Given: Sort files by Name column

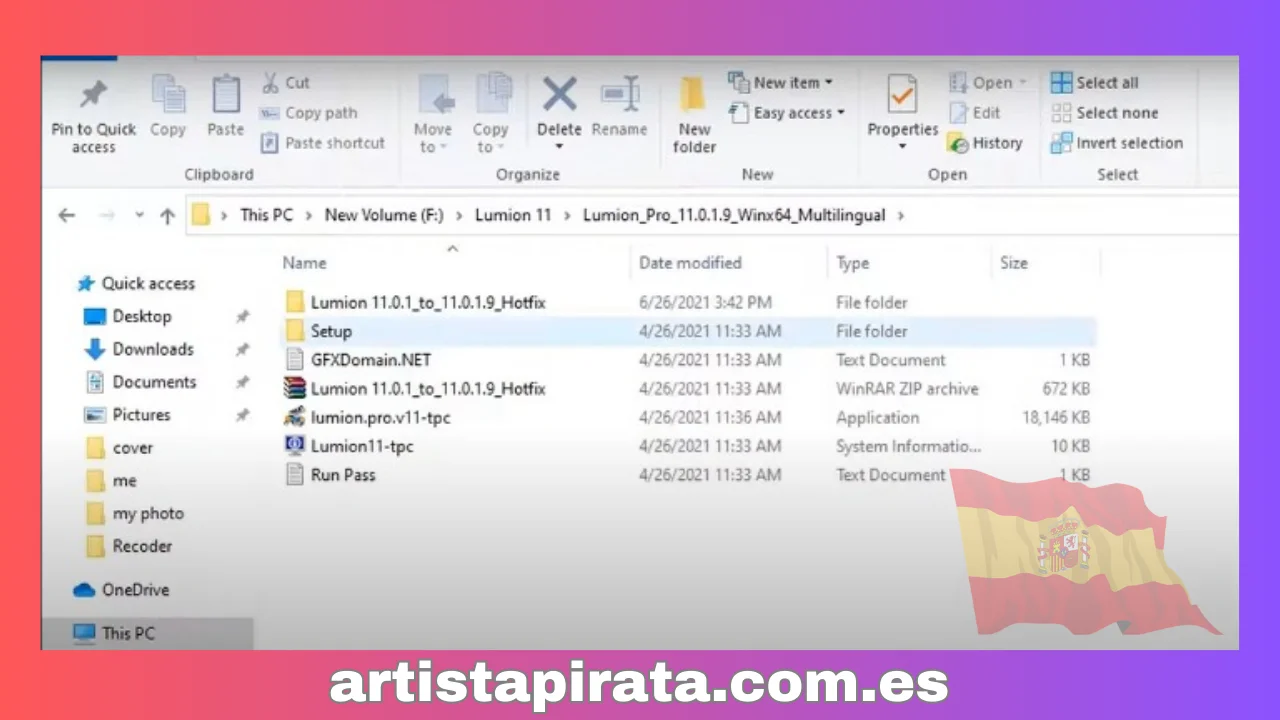Looking at the screenshot, I should [x=305, y=263].
